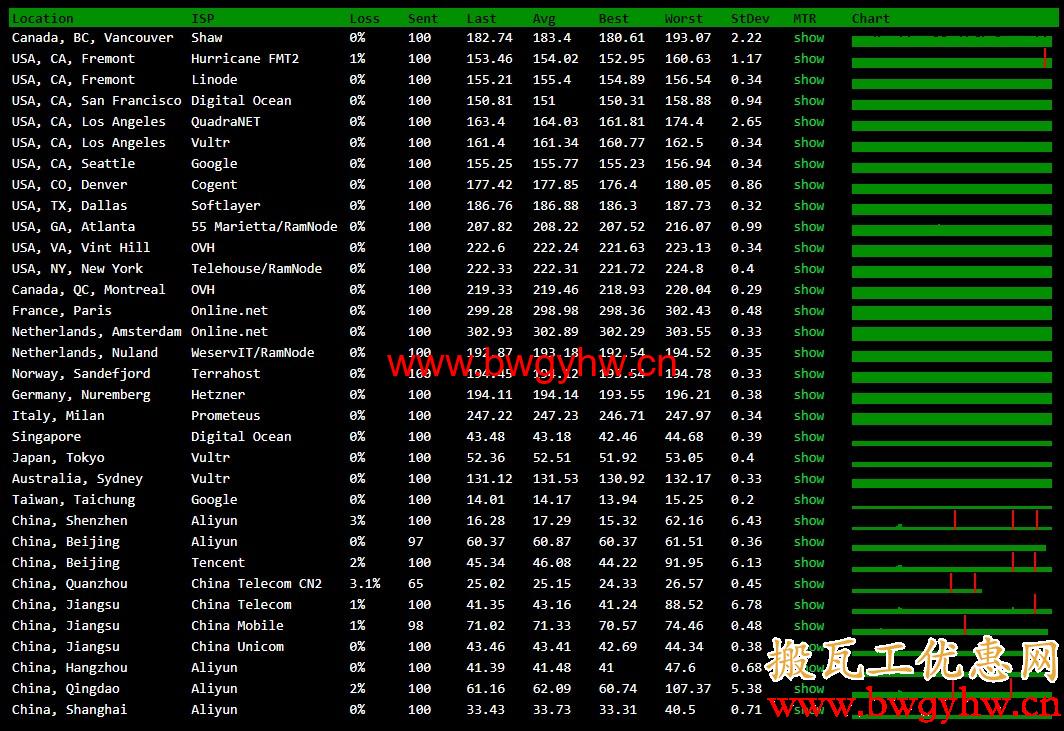Select sent value '65' for Quanzhou
Screen dimensions: 1064x731
coord(415,584)
